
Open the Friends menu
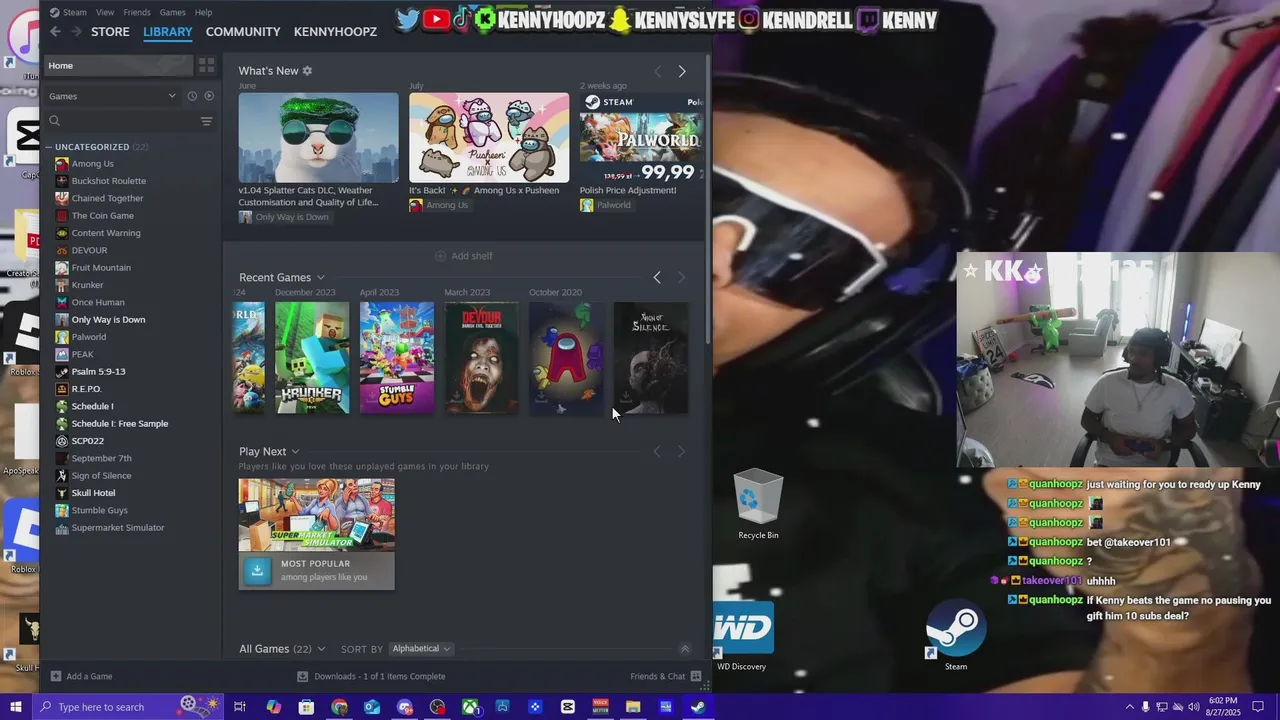click(x=137, y=12)
